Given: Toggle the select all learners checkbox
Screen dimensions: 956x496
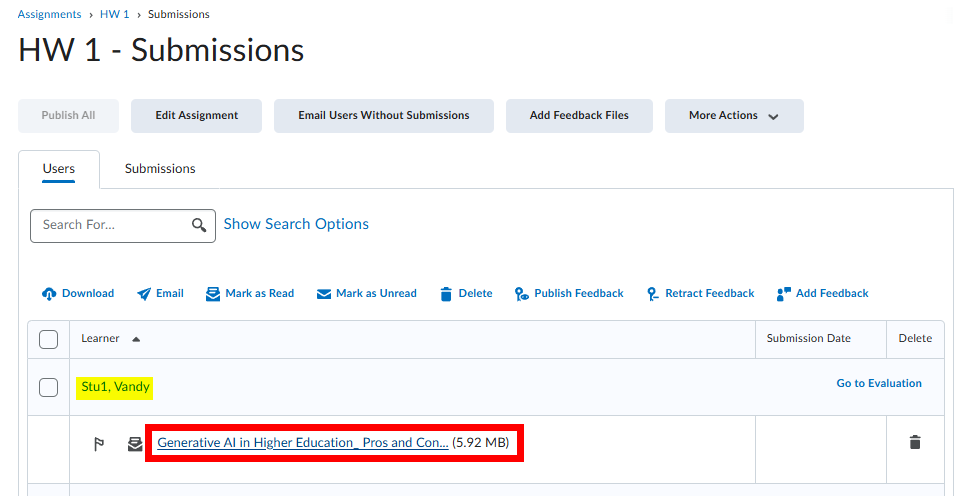Looking at the screenshot, I should (48, 339).
